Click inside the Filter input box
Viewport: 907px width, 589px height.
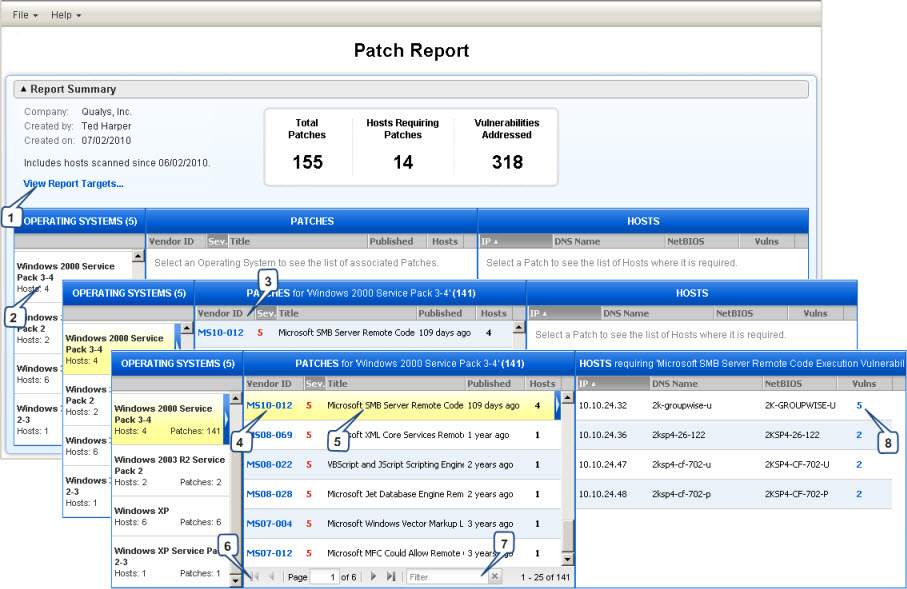(x=445, y=577)
